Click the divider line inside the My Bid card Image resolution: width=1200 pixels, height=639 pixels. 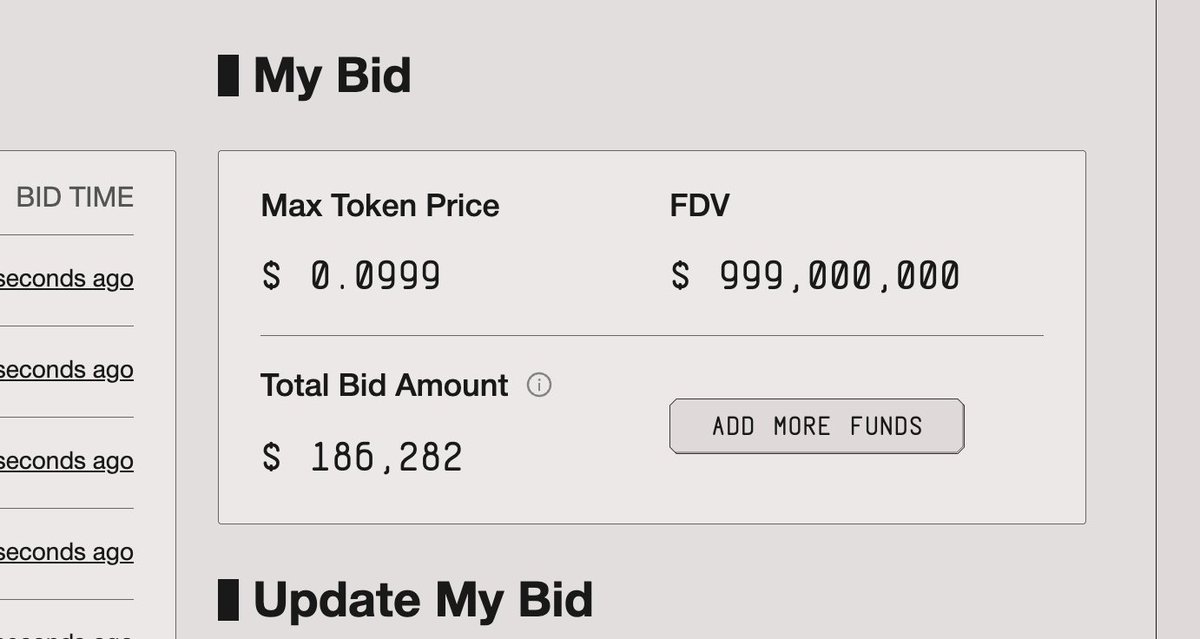click(651, 336)
